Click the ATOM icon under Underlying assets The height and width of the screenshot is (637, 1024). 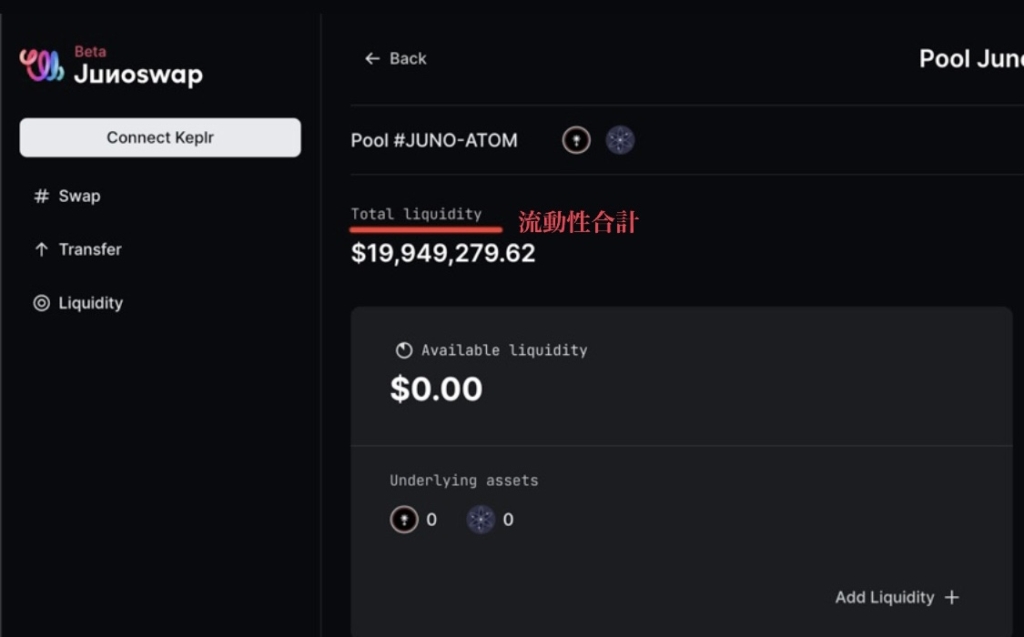pyautogui.click(x=481, y=519)
